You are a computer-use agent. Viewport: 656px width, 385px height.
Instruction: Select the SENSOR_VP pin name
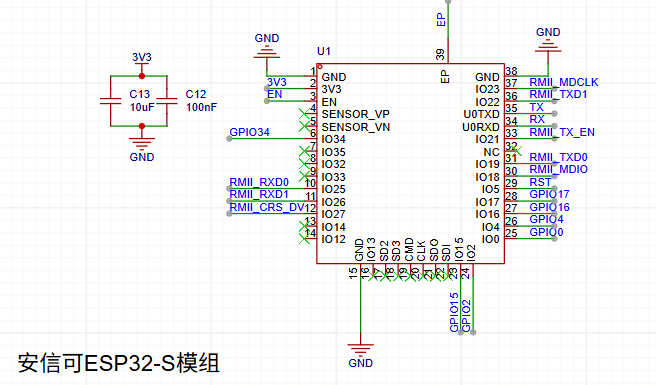tap(356, 114)
